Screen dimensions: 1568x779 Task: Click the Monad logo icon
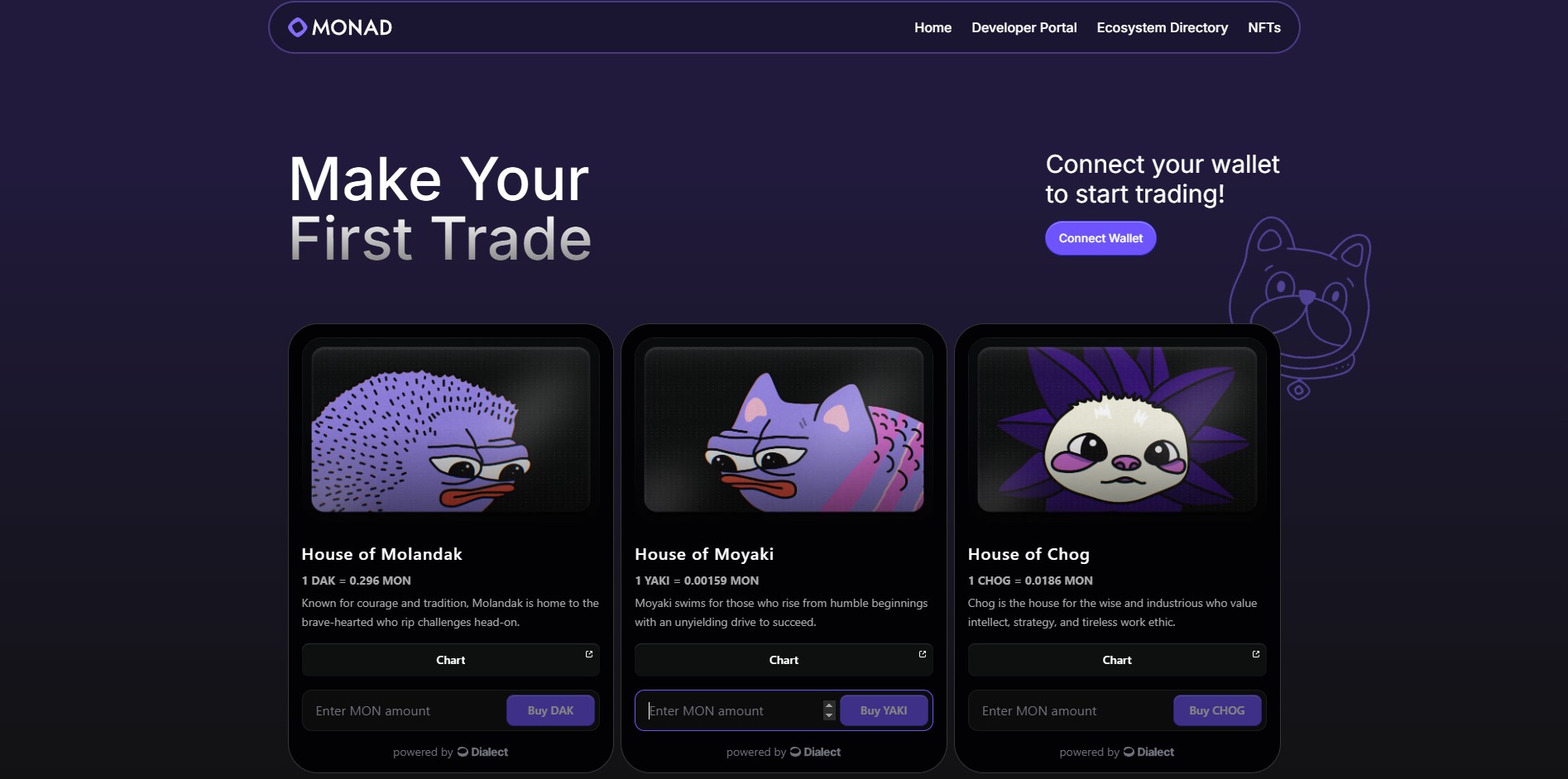coord(297,27)
